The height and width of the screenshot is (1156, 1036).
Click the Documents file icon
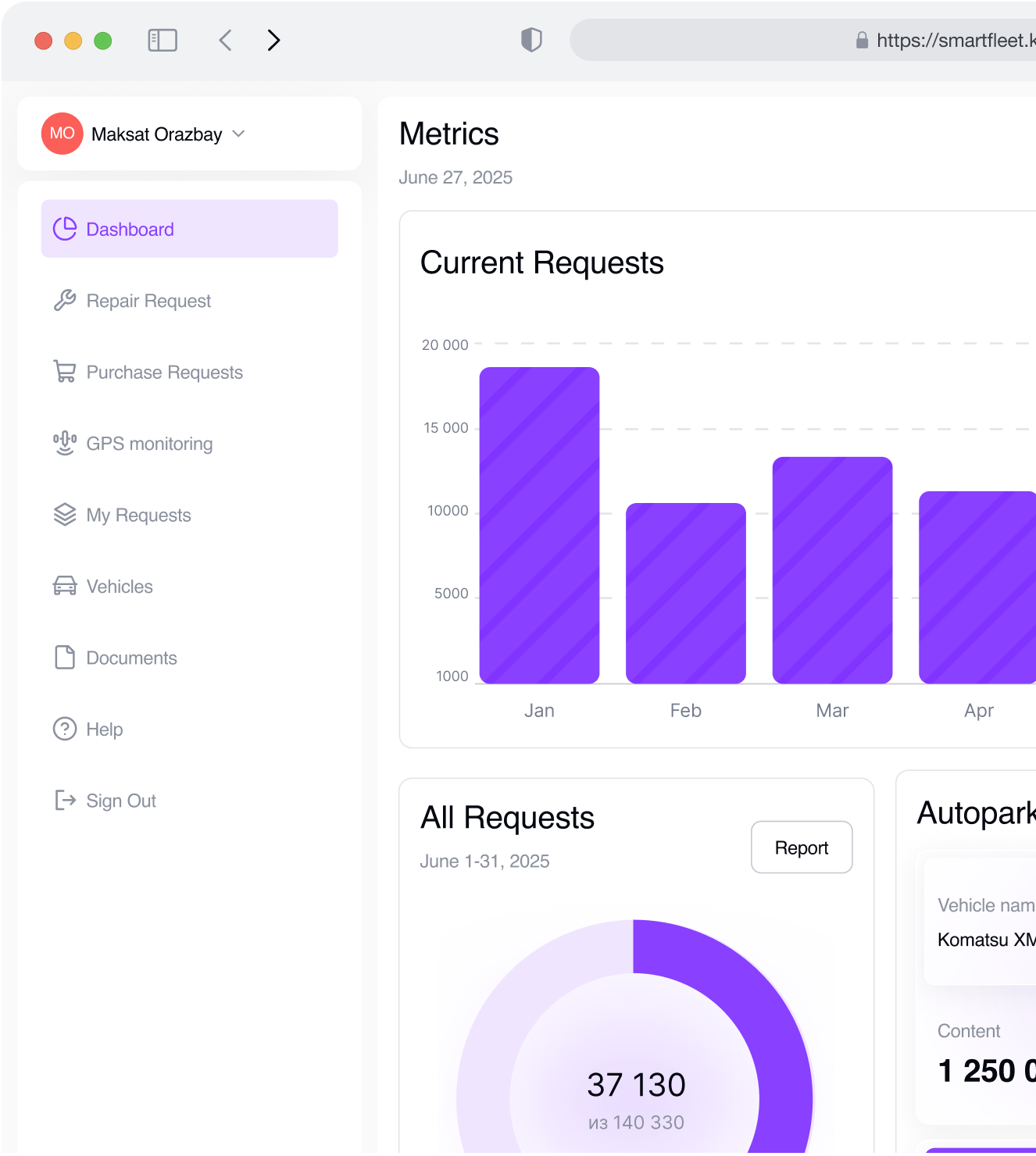[65, 658]
